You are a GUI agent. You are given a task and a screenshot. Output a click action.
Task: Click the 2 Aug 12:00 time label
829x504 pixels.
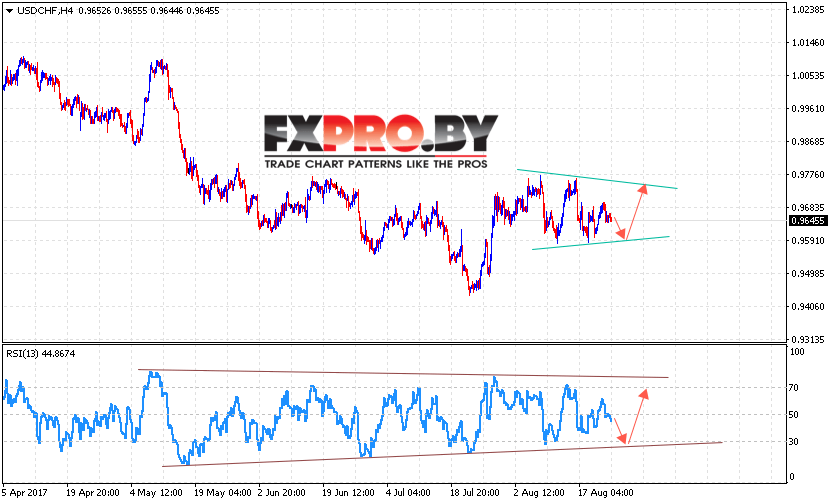pyautogui.click(x=539, y=493)
